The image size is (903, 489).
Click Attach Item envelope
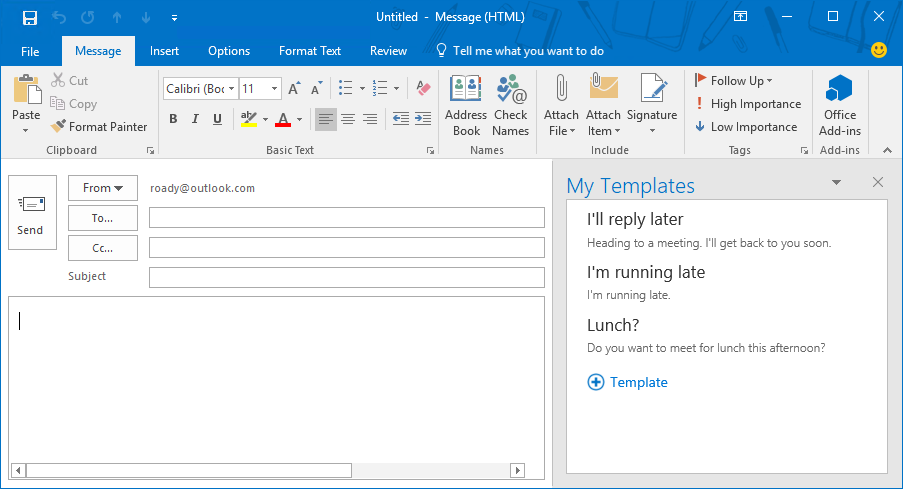click(x=603, y=105)
